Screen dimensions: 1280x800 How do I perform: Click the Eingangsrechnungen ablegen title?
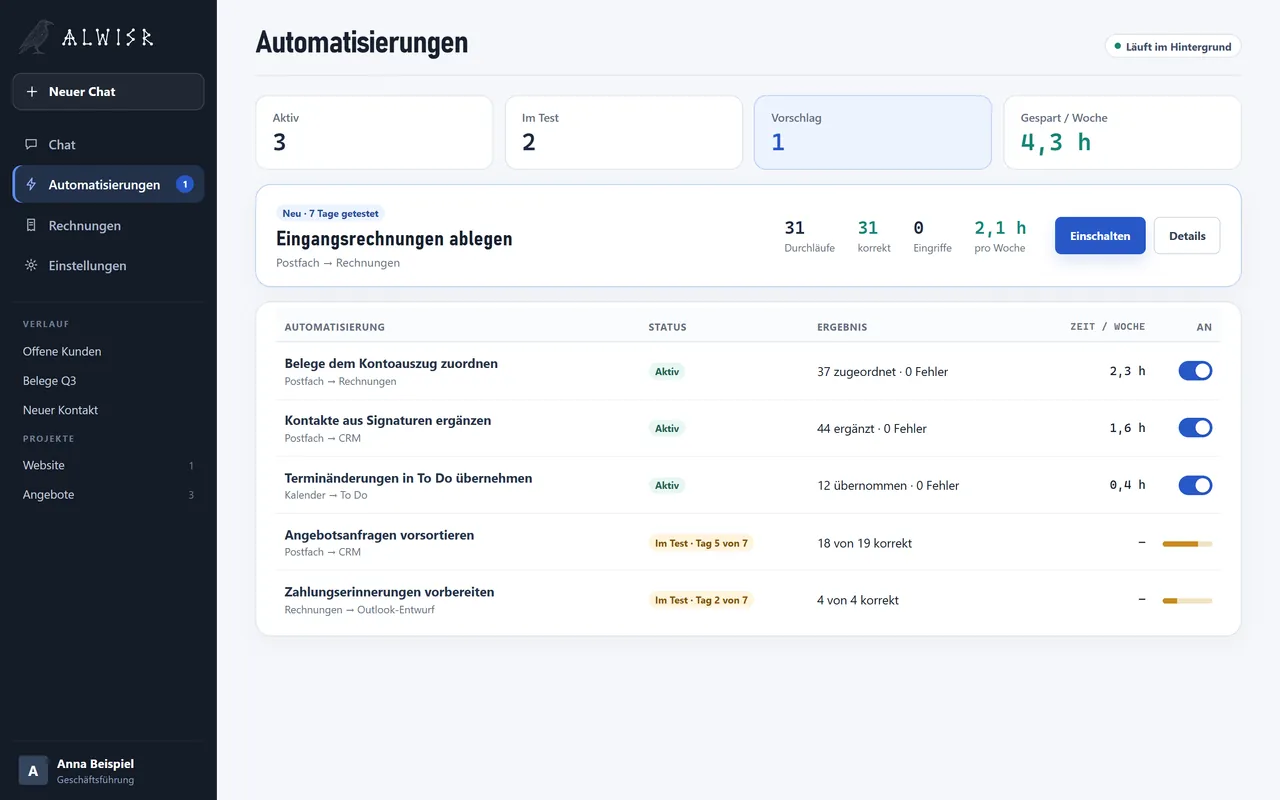click(x=394, y=239)
